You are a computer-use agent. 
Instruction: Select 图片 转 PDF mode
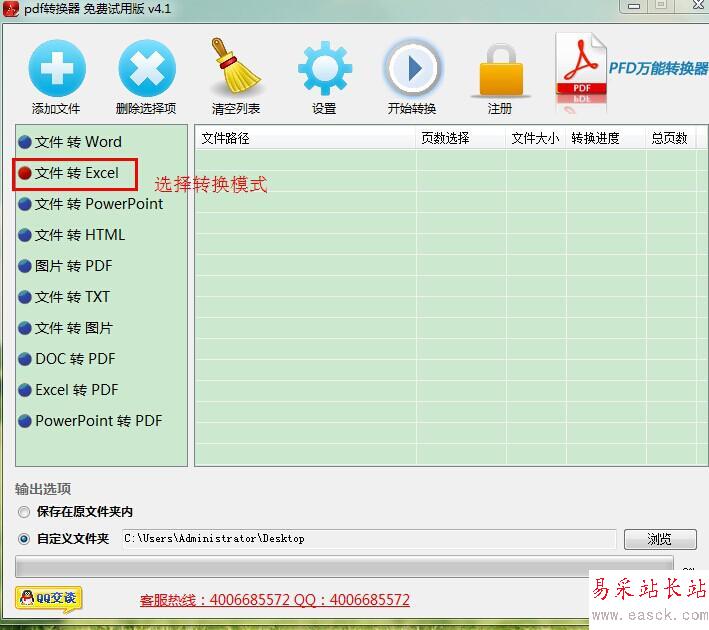click(x=65, y=266)
